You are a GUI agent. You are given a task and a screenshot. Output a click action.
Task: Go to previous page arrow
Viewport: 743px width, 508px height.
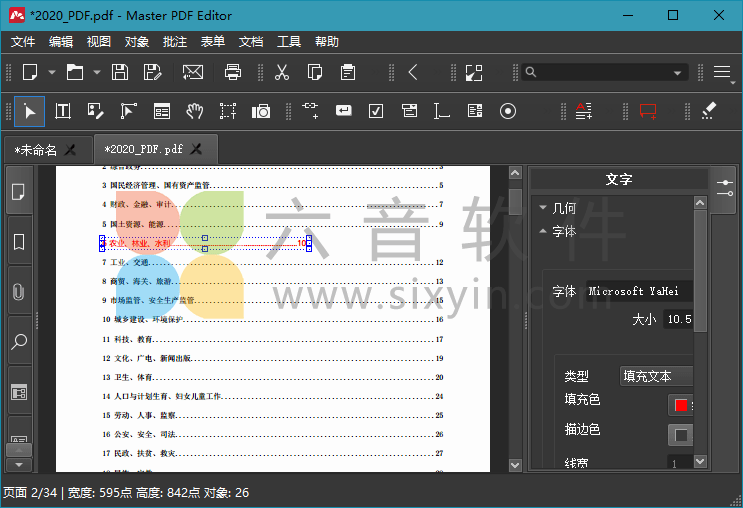point(413,73)
